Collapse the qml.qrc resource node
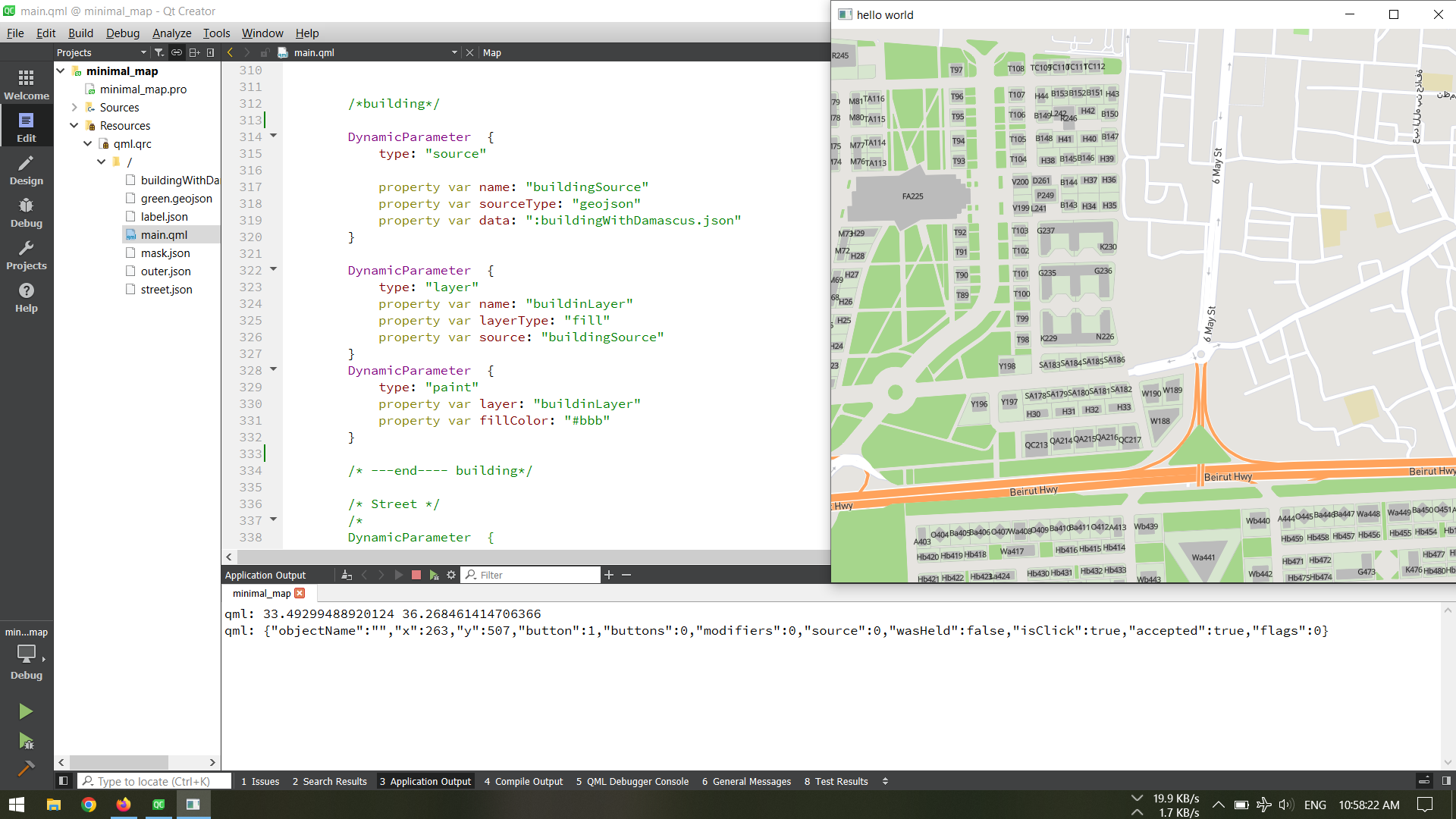The width and height of the screenshot is (1456, 819). pyautogui.click(x=88, y=144)
